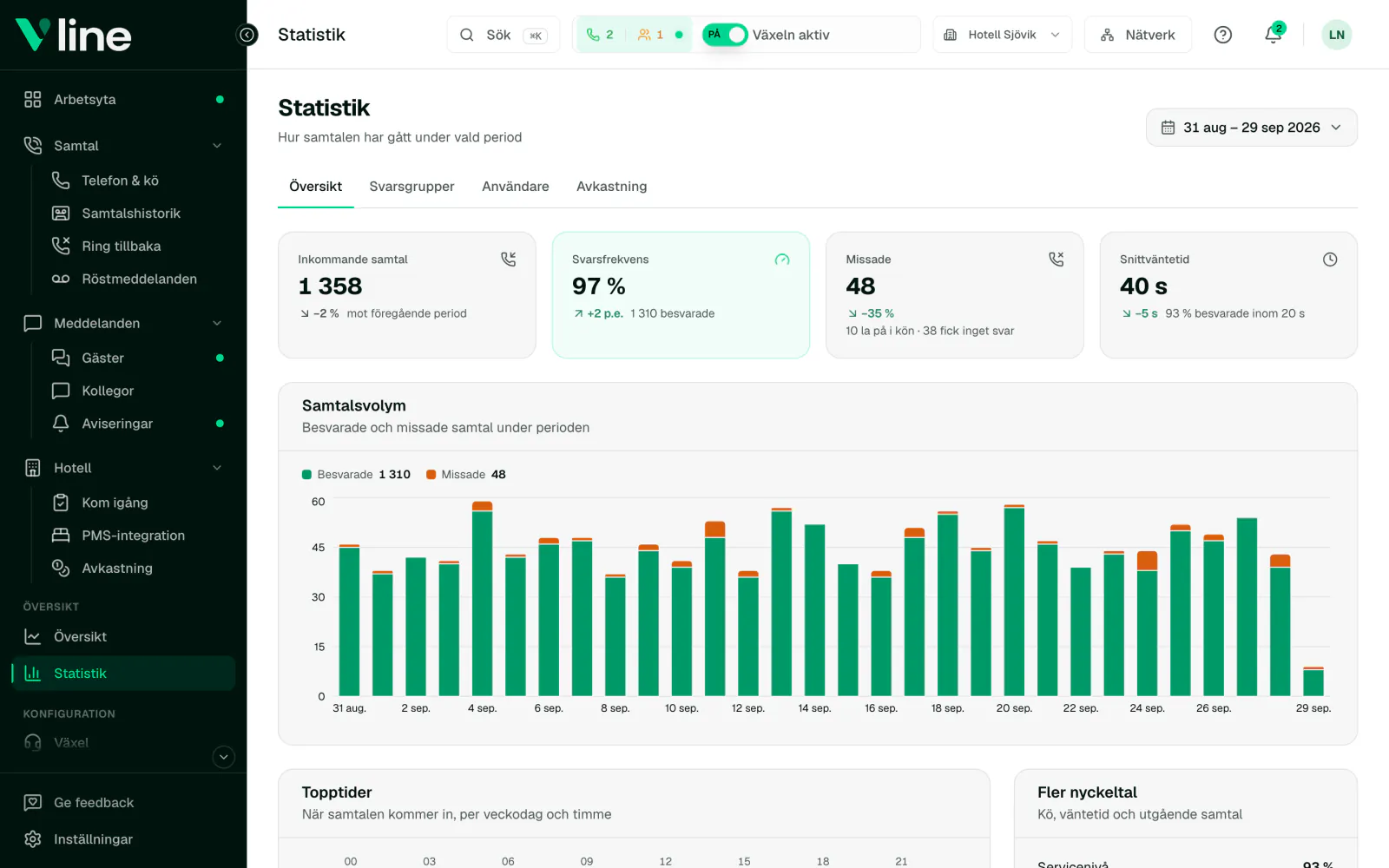Screen dimensions: 1389x868
Task: Switch to the Svarsgrupper tab
Action: pos(411,187)
